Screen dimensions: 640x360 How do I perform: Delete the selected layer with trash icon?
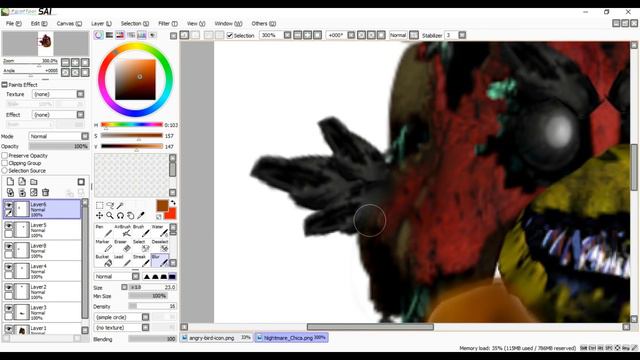pyautogui.click(x=46, y=192)
